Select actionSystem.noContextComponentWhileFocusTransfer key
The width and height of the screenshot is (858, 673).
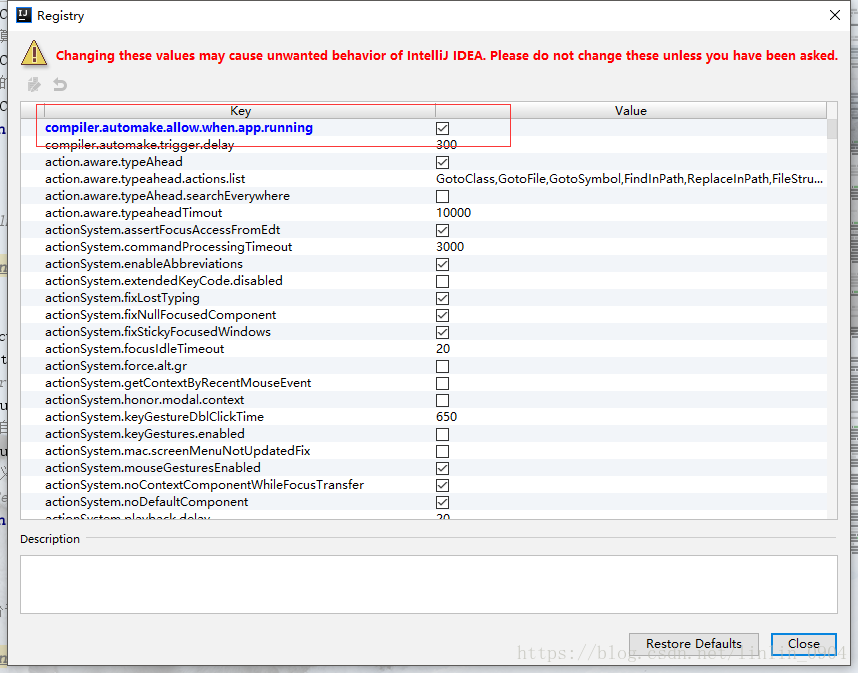[x=205, y=484]
